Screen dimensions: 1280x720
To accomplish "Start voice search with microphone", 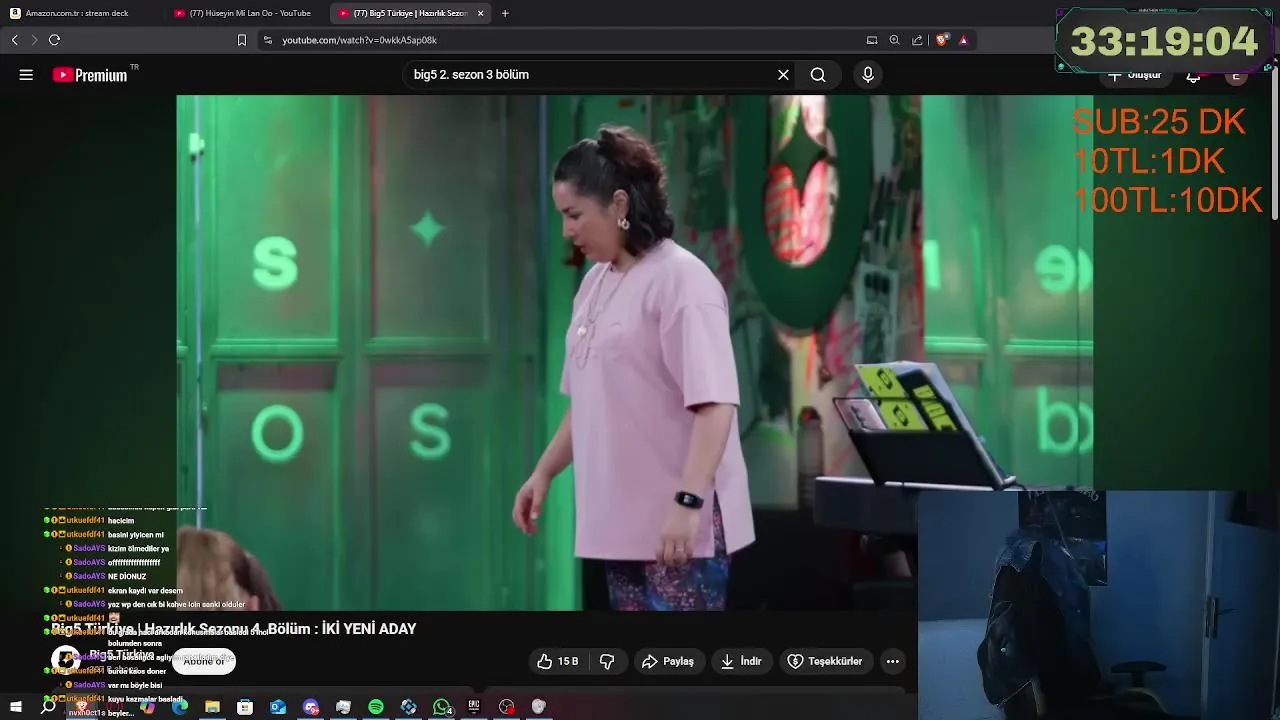I will (x=867, y=75).
